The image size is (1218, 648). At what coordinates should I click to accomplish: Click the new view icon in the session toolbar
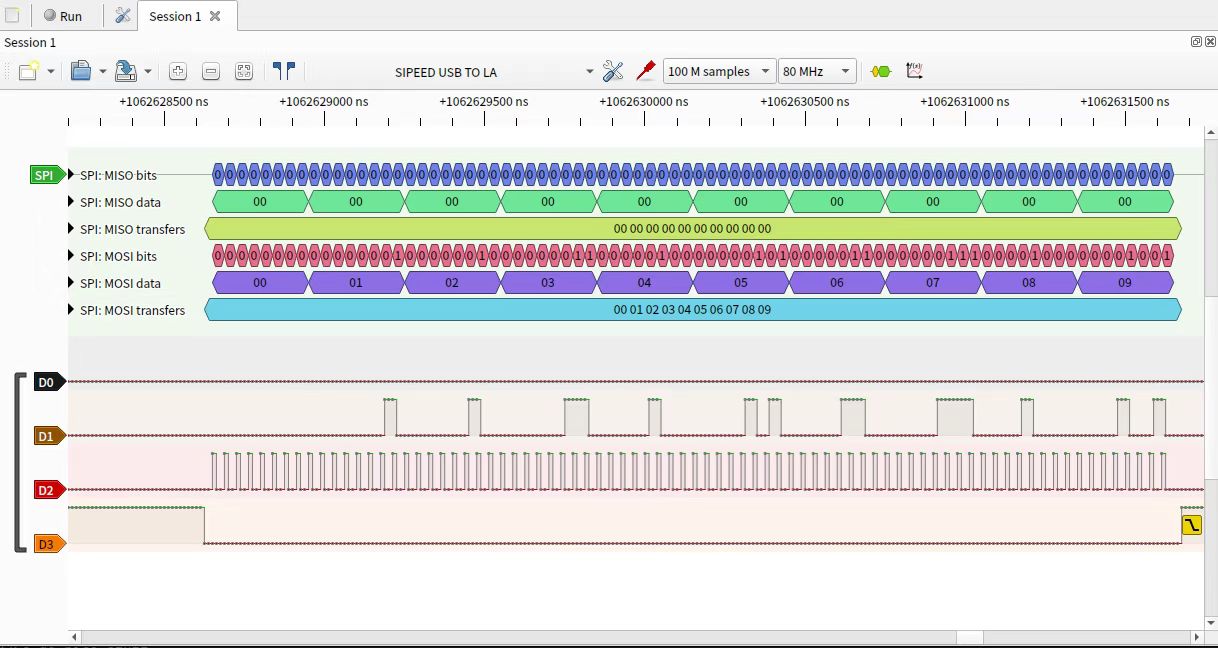click(x=29, y=71)
